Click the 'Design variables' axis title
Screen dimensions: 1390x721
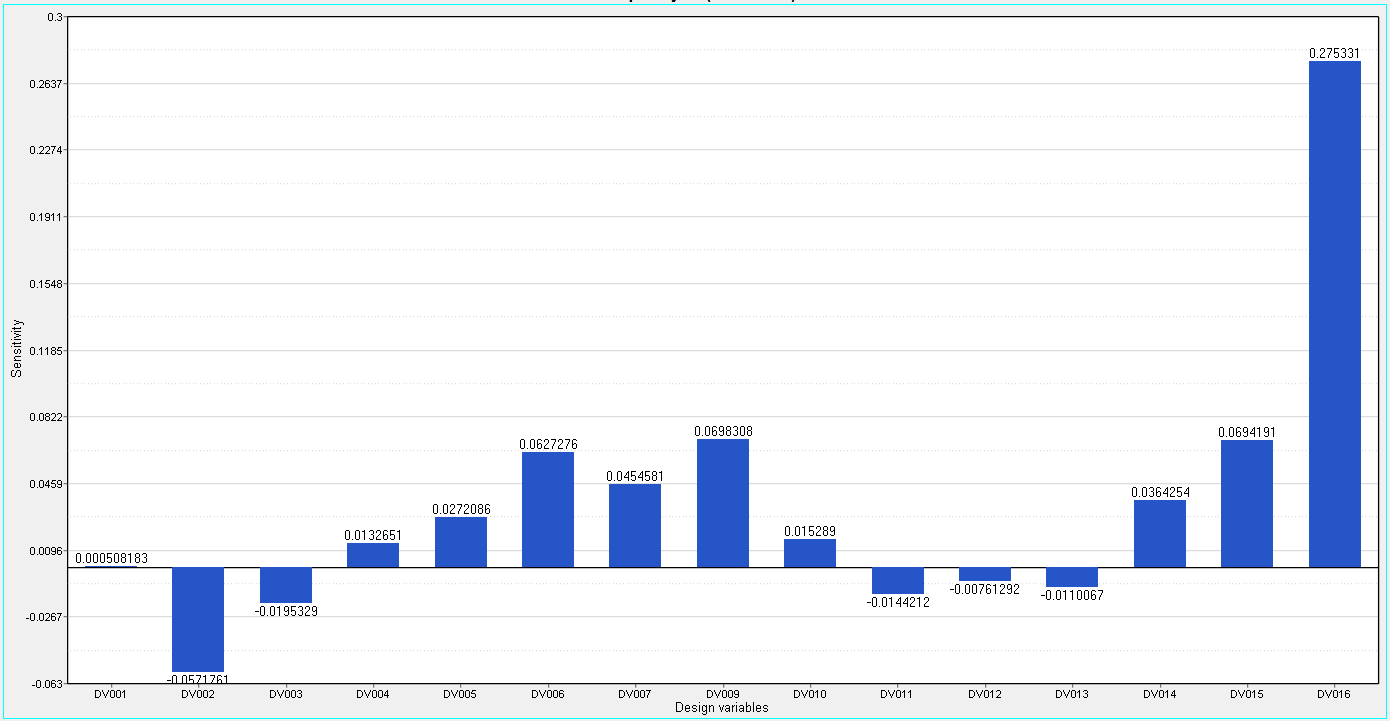pos(721,708)
